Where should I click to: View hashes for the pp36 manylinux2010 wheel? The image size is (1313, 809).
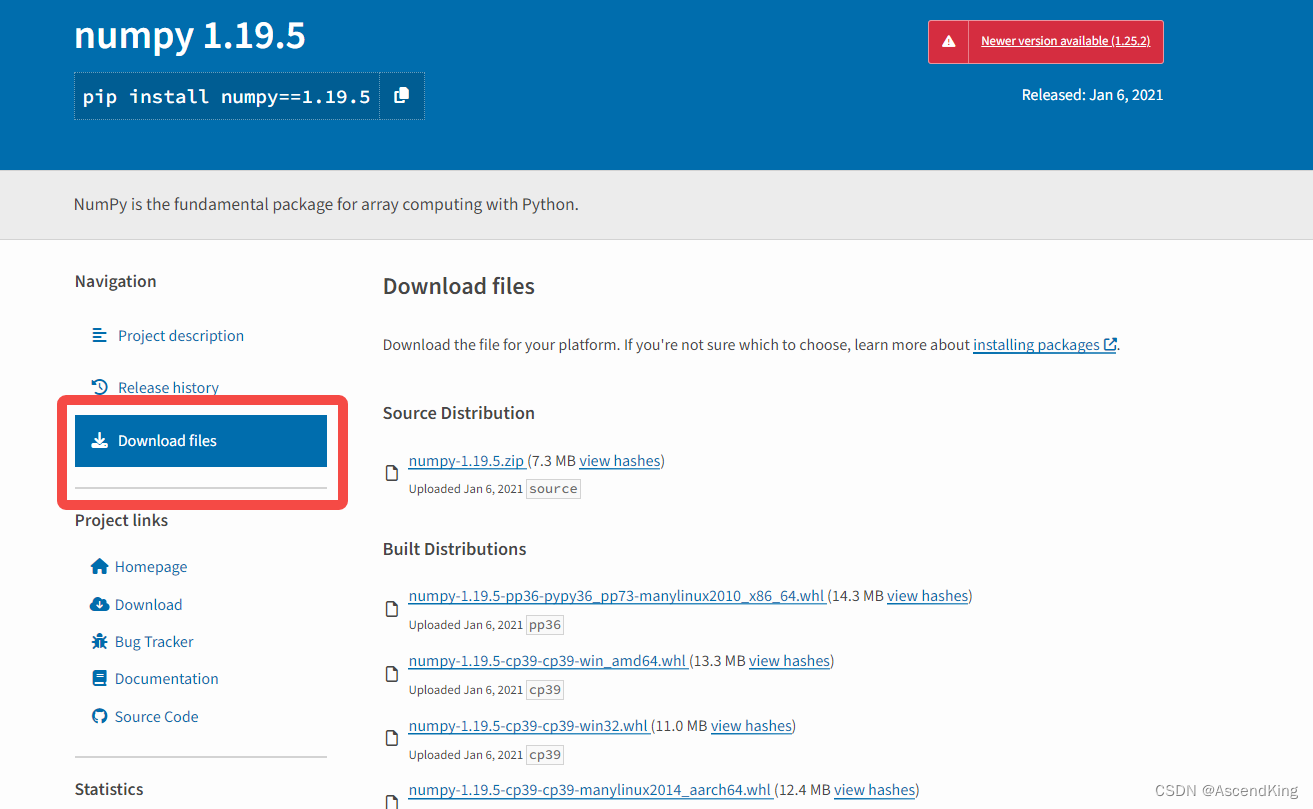click(x=927, y=596)
